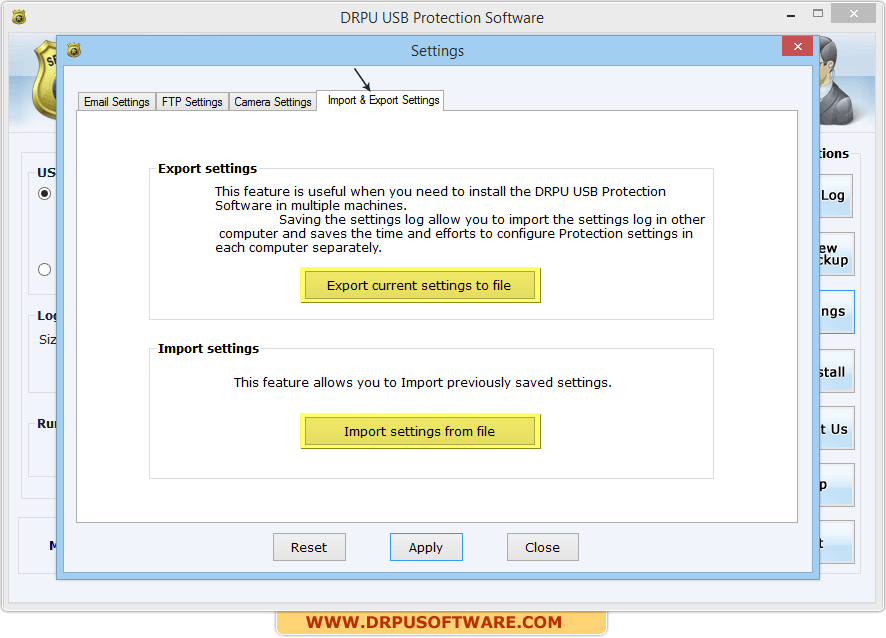Select the second unselected radio button in main window
Viewport: 886px width, 638px height.
[45, 270]
